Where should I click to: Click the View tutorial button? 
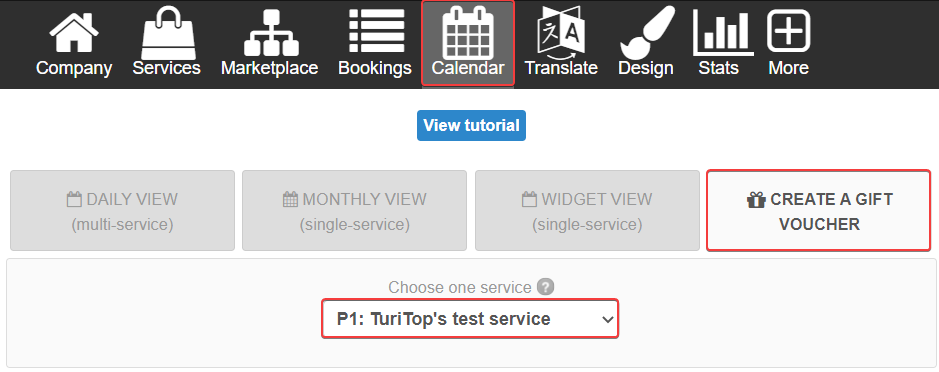click(x=471, y=125)
